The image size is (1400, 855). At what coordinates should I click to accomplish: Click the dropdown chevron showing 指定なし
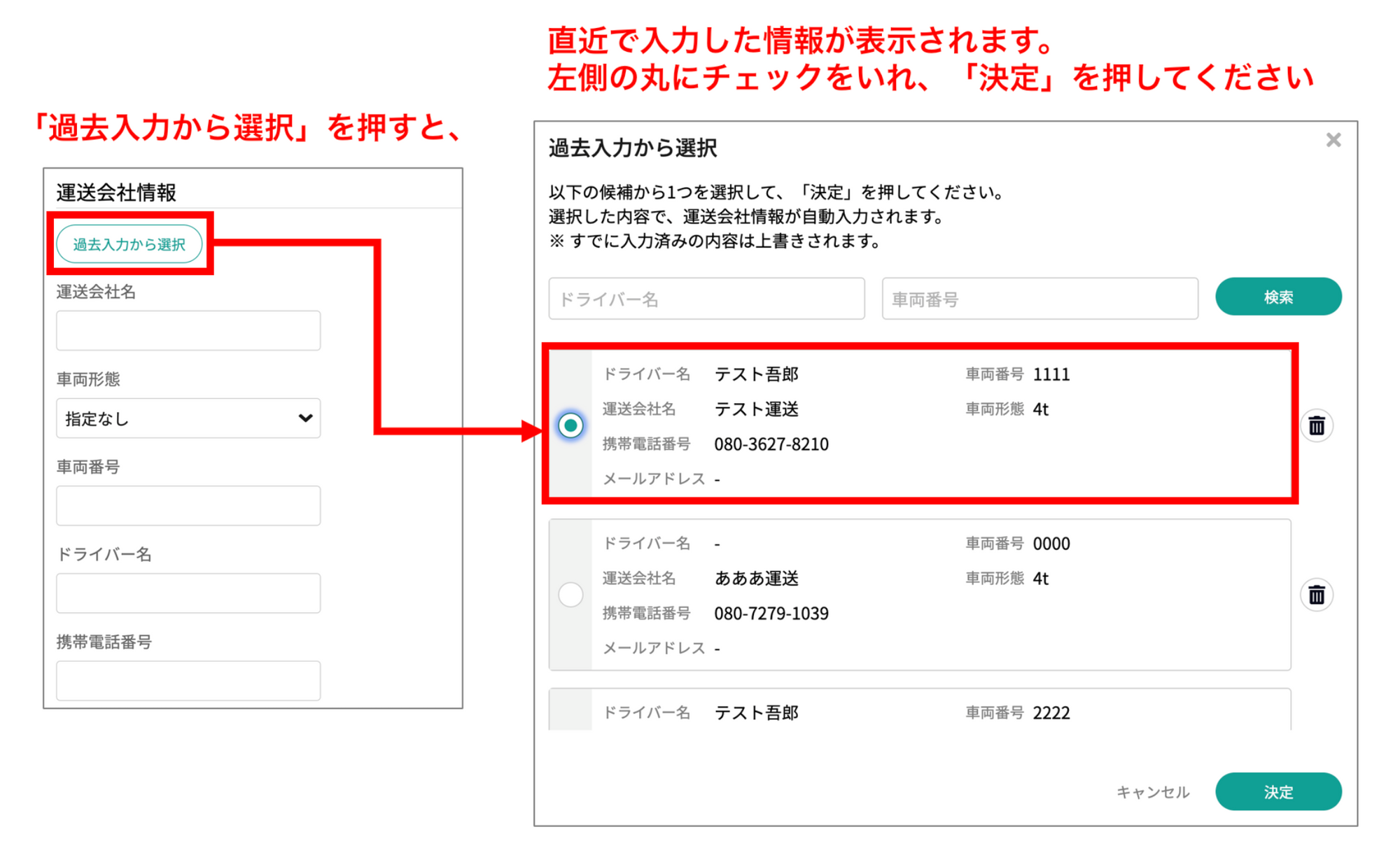tap(305, 418)
